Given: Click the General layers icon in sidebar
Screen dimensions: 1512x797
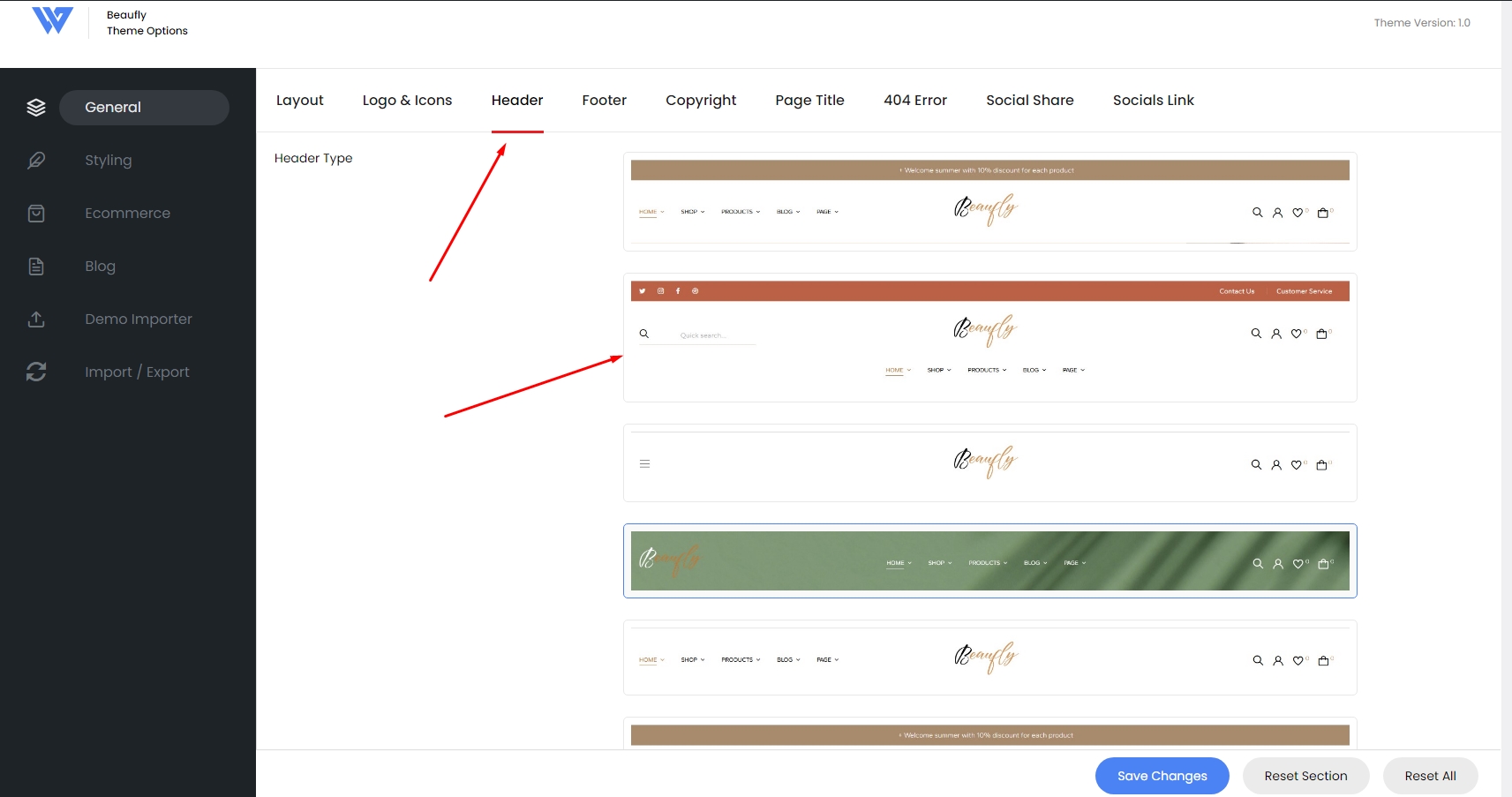Looking at the screenshot, I should point(36,108).
